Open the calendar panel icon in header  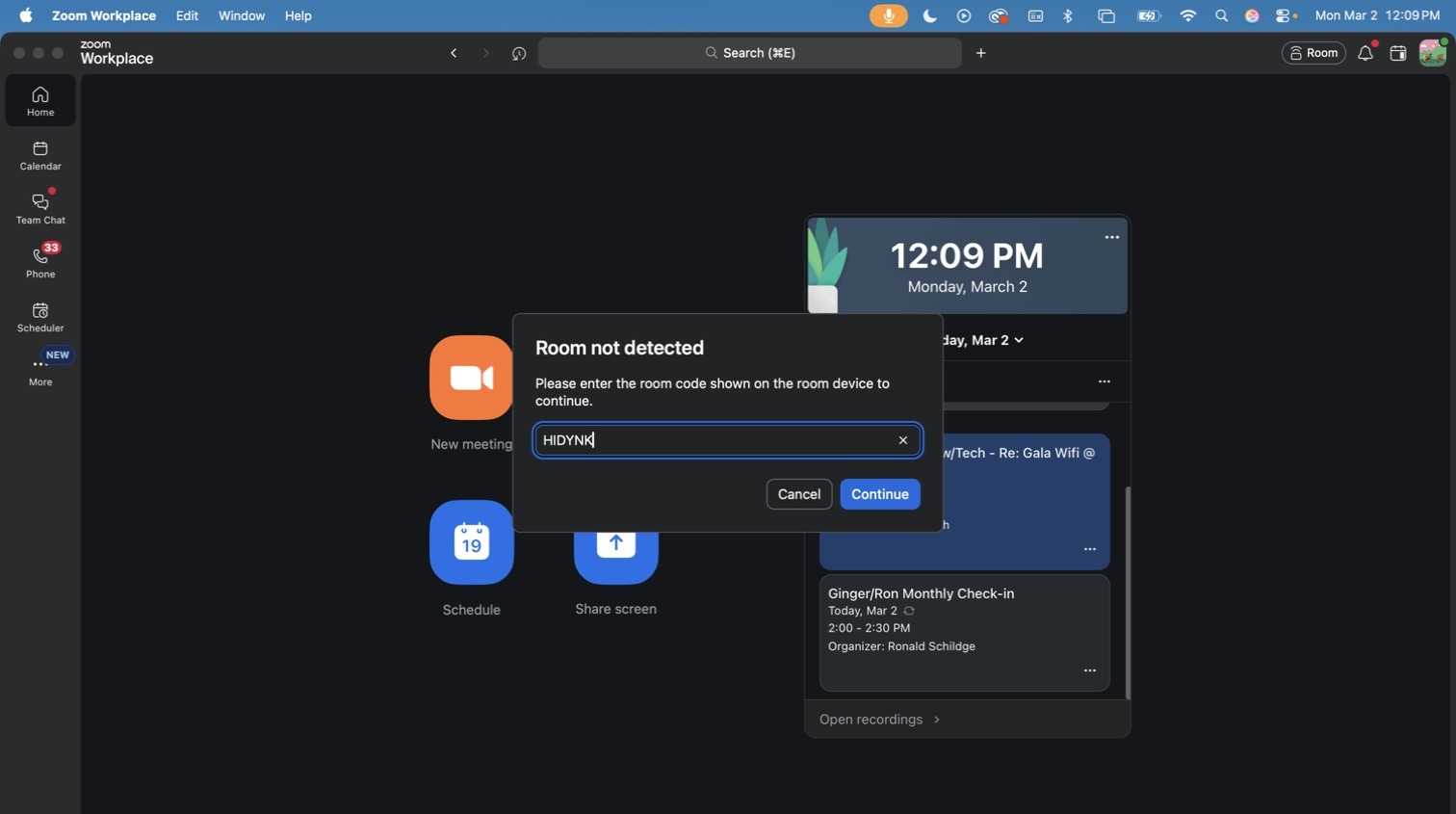click(x=1398, y=54)
